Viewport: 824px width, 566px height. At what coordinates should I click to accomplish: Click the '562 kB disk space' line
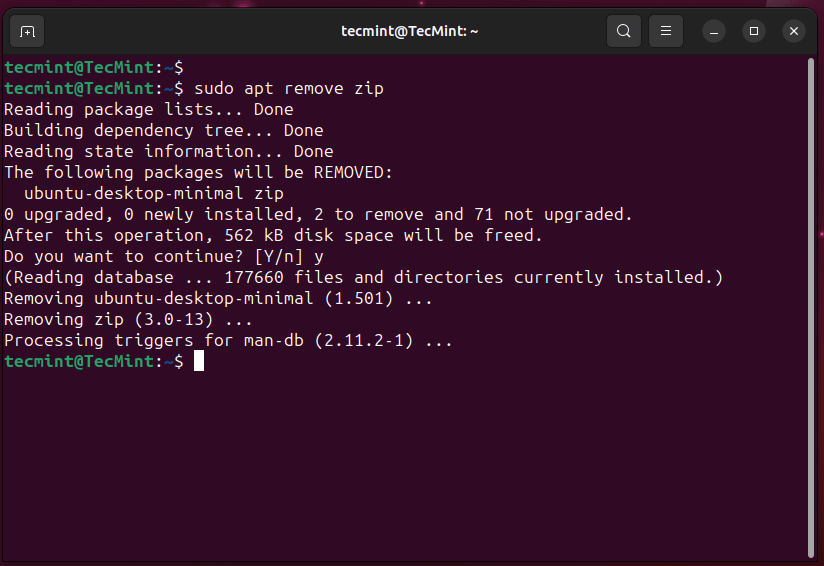[273, 235]
